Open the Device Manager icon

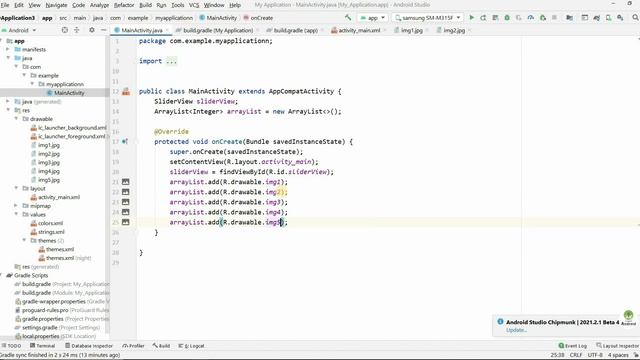pyautogui.click(x=608, y=18)
